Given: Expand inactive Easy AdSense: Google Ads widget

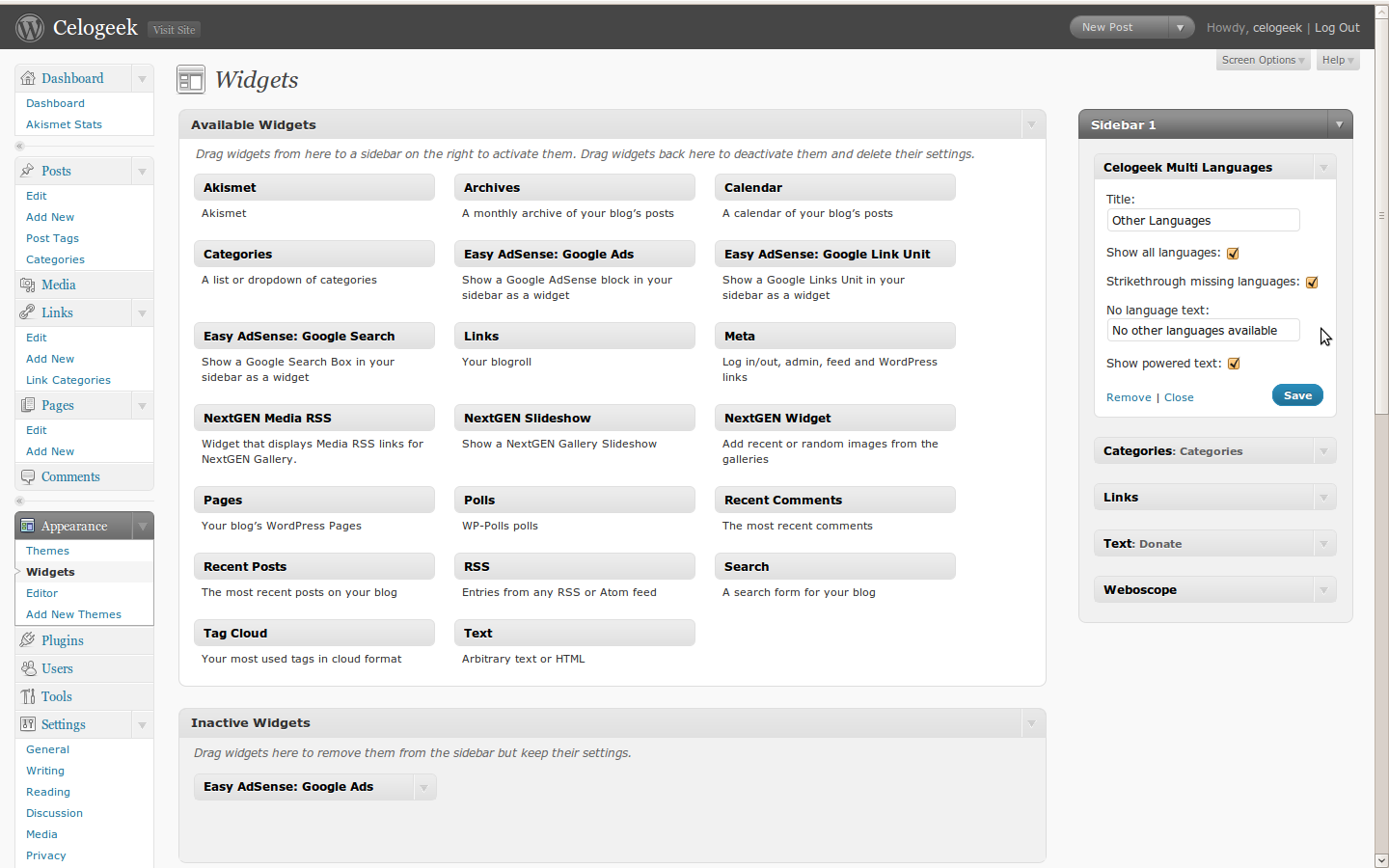Looking at the screenshot, I should pos(423,787).
